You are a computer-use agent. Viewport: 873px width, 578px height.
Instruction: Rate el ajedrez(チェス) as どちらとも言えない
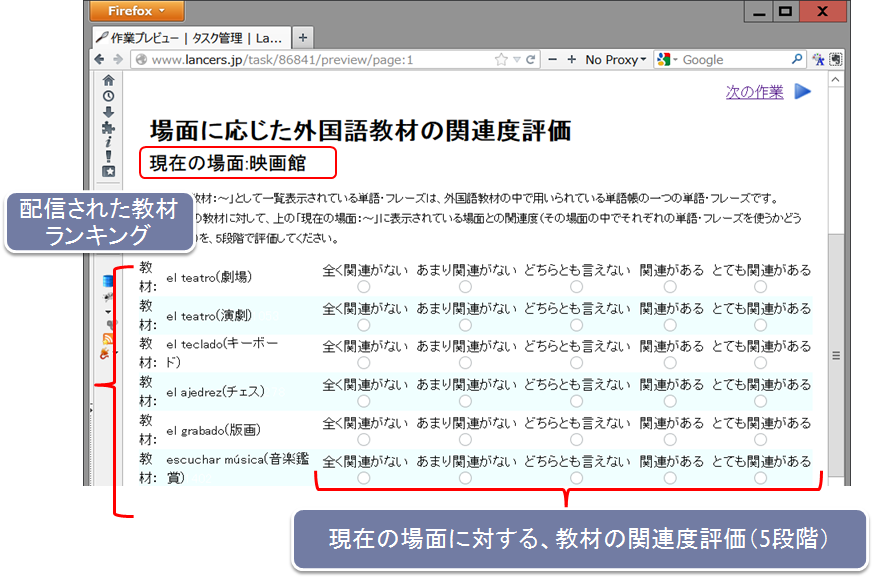(x=576, y=401)
